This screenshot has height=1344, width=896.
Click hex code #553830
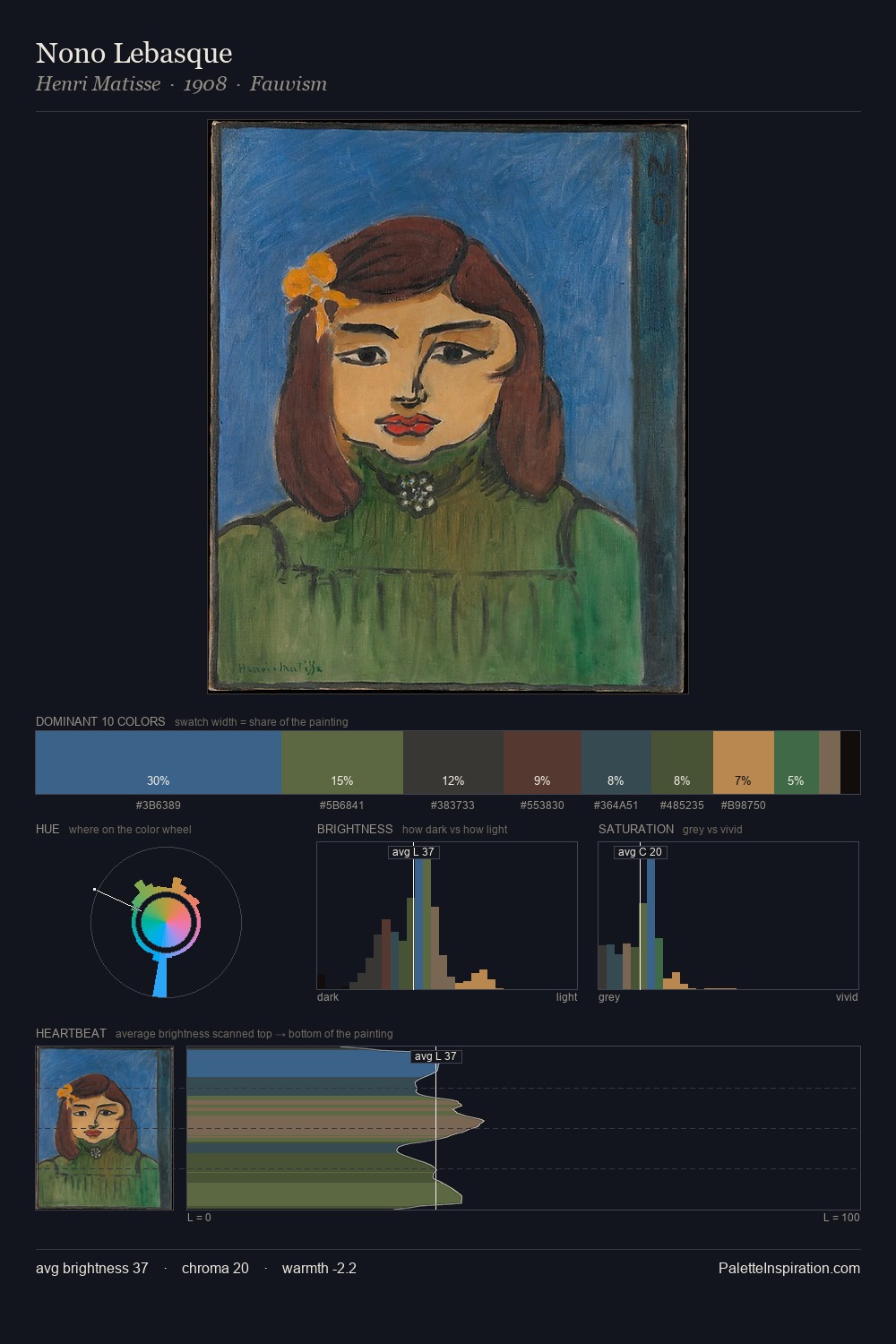(x=542, y=806)
